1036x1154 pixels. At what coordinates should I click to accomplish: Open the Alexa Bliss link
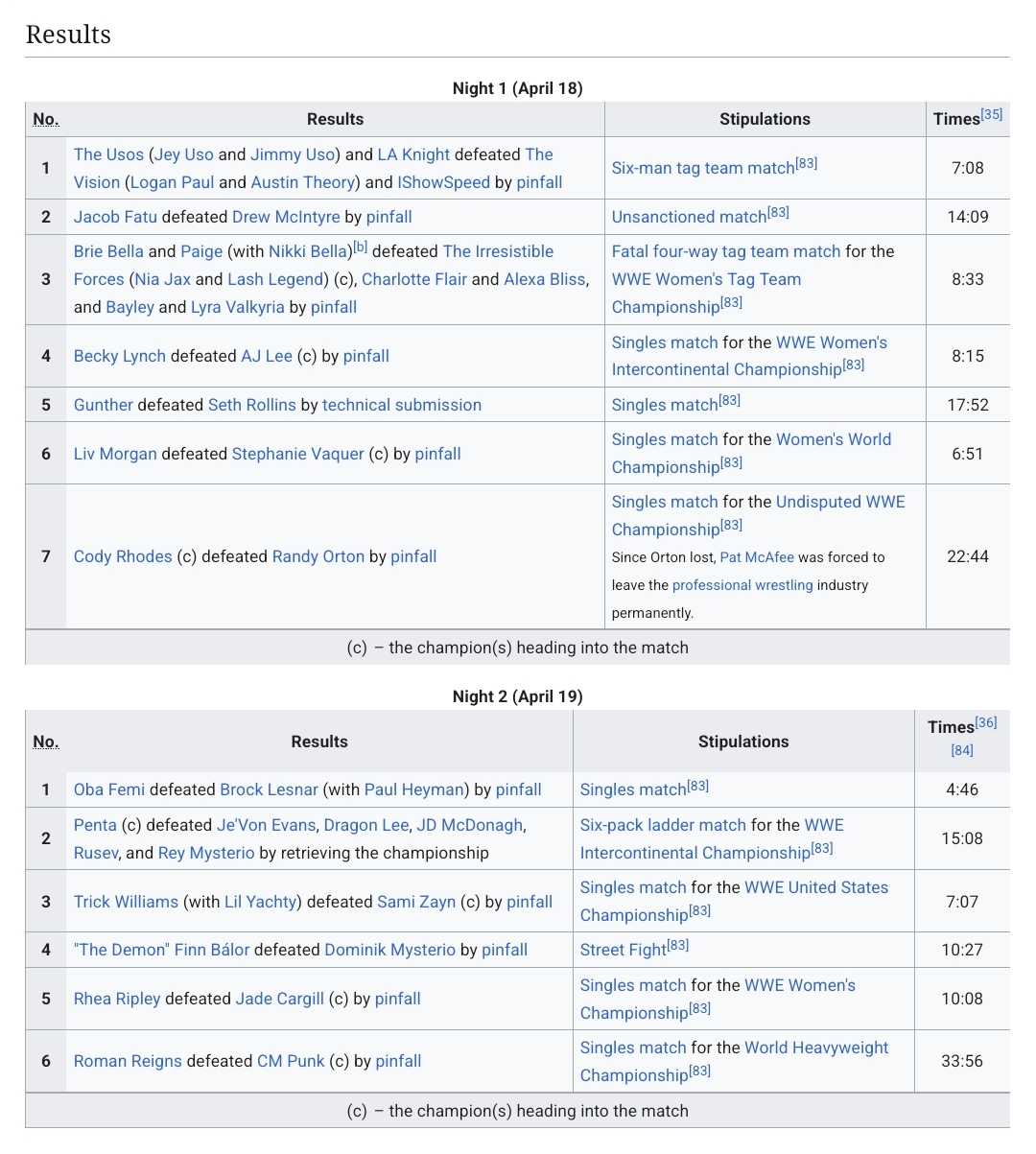point(545,279)
